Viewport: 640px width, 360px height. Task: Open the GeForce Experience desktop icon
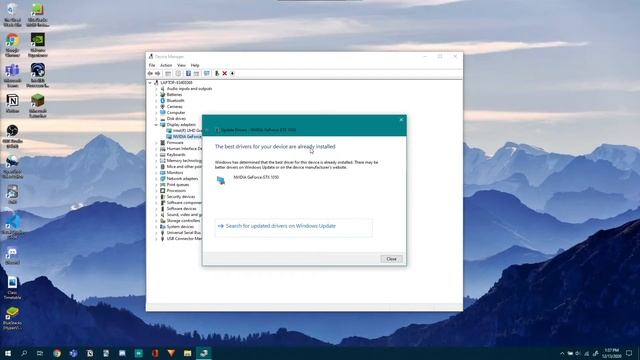tap(38, 45)
